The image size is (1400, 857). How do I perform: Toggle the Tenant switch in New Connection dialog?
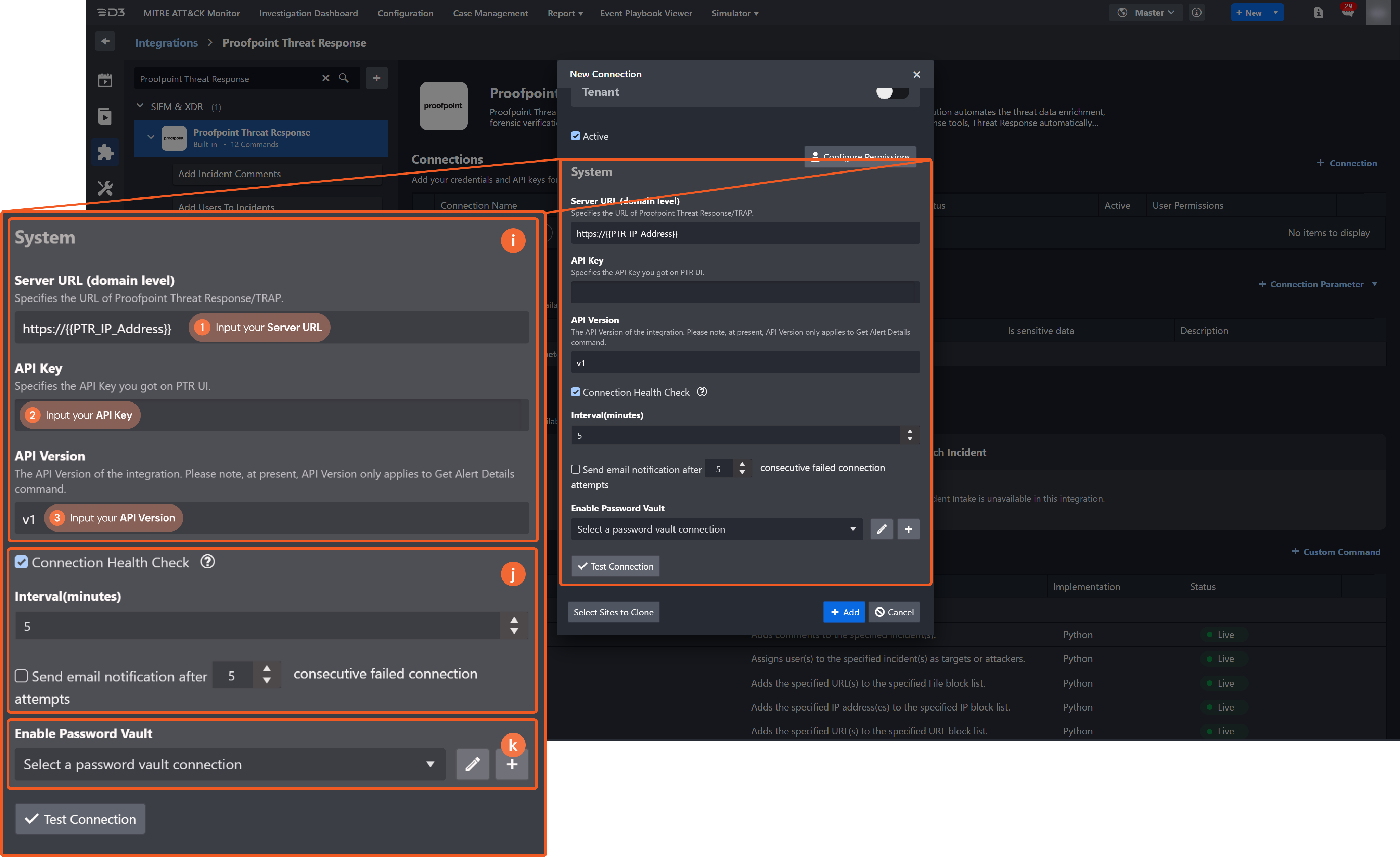pos(891,92)
